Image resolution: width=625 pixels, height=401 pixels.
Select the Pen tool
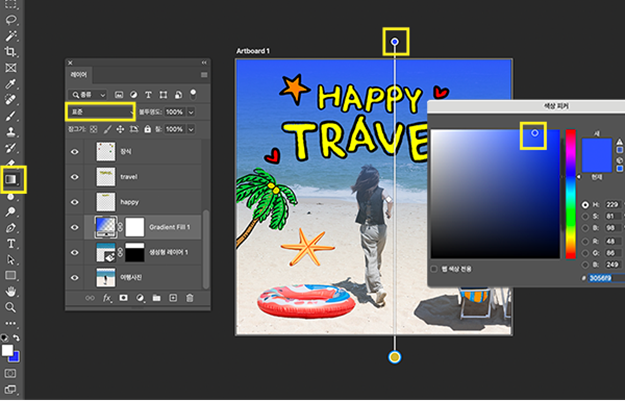(x=11, y=228)
